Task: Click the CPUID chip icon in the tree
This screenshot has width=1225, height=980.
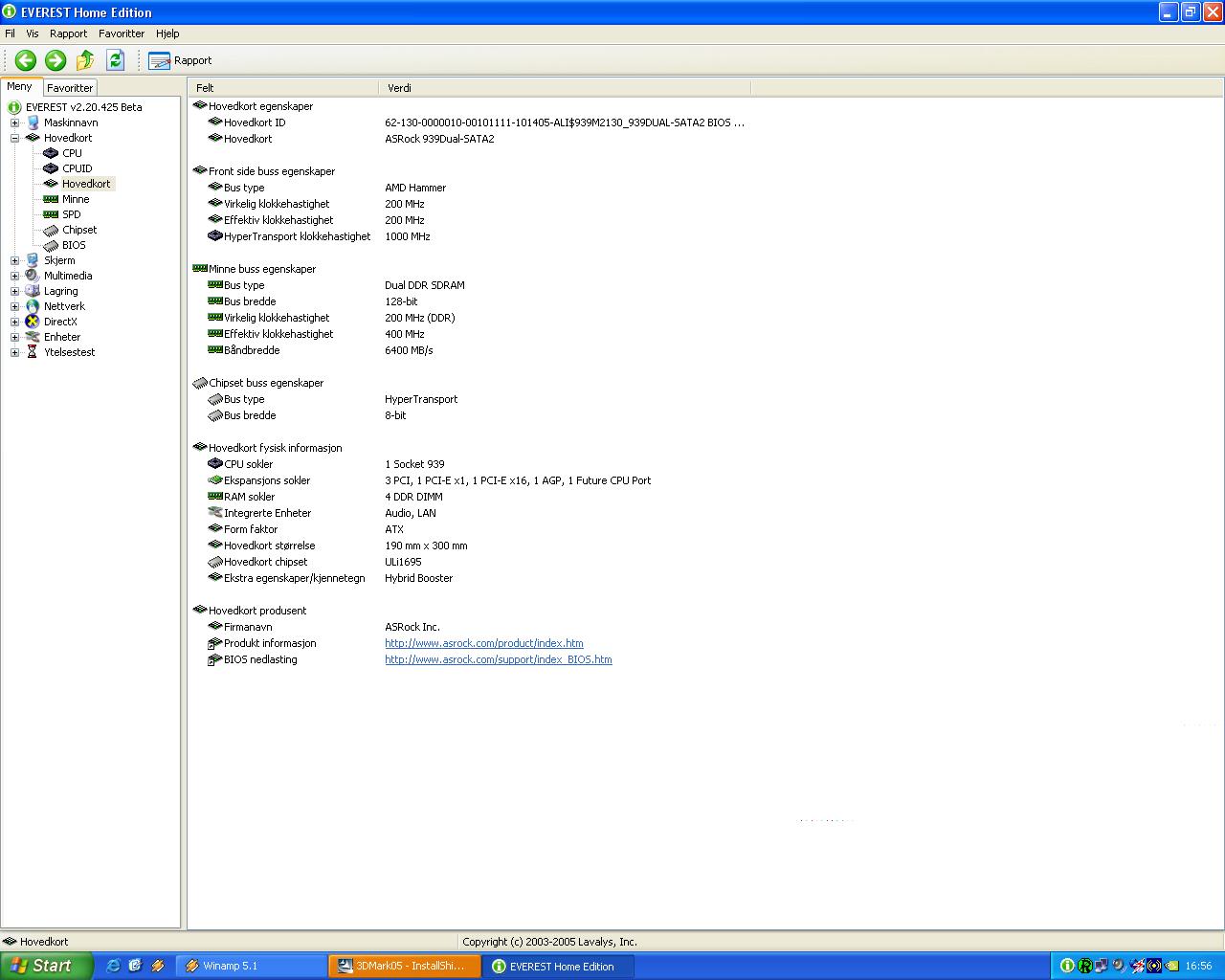Action: pos(51,168)
